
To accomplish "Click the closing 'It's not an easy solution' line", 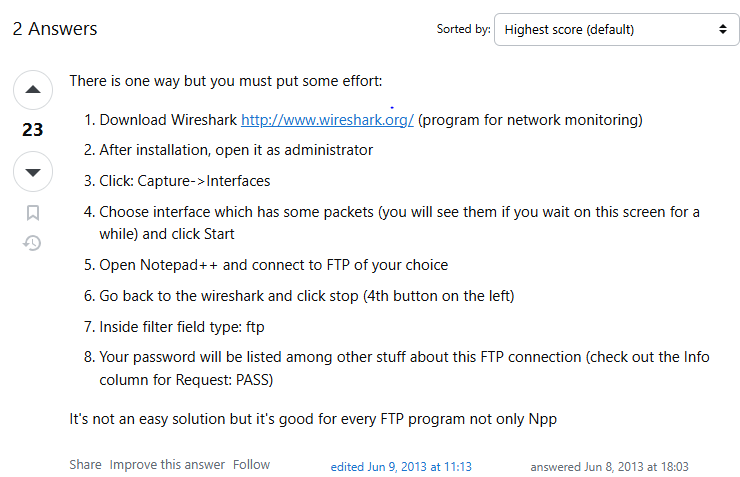I will coord(313,419).
